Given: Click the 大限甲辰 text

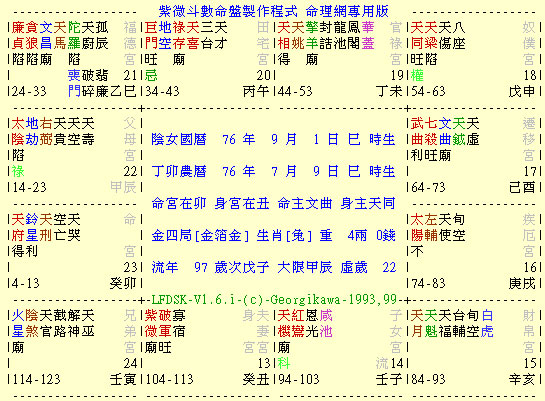Looking at the screenshot, I should [305, 267].
